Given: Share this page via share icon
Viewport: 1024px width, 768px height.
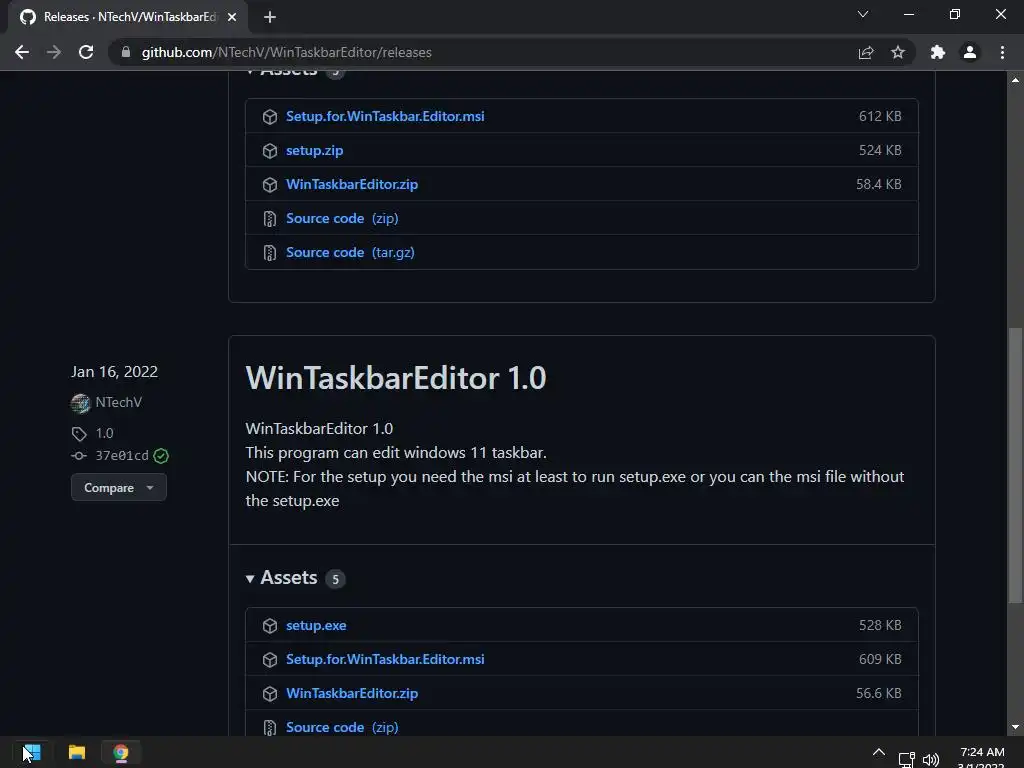Looking at the screenshot, I should [866, 52].
